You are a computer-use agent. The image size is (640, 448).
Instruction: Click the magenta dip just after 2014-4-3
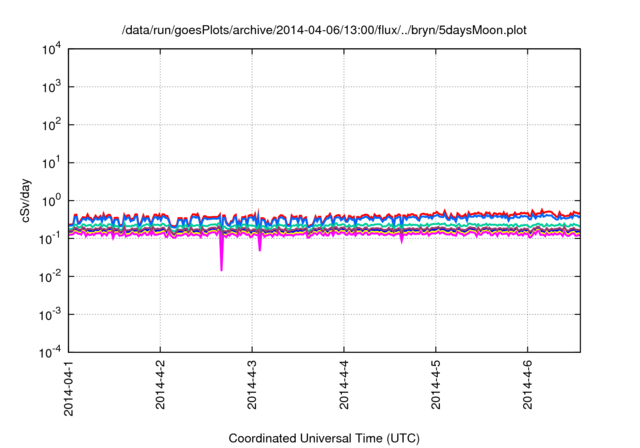click(x=260, y=243)
